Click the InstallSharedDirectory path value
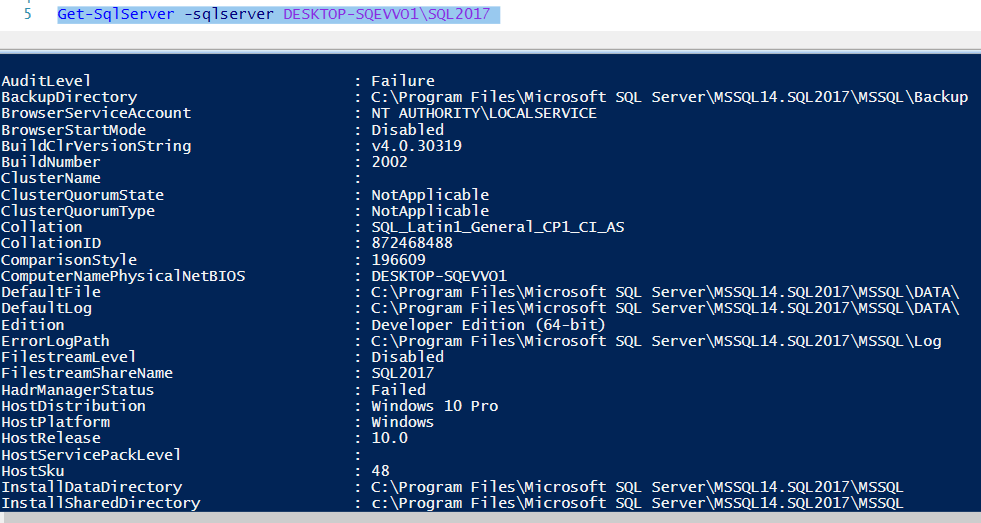 (x=637, y=503)
